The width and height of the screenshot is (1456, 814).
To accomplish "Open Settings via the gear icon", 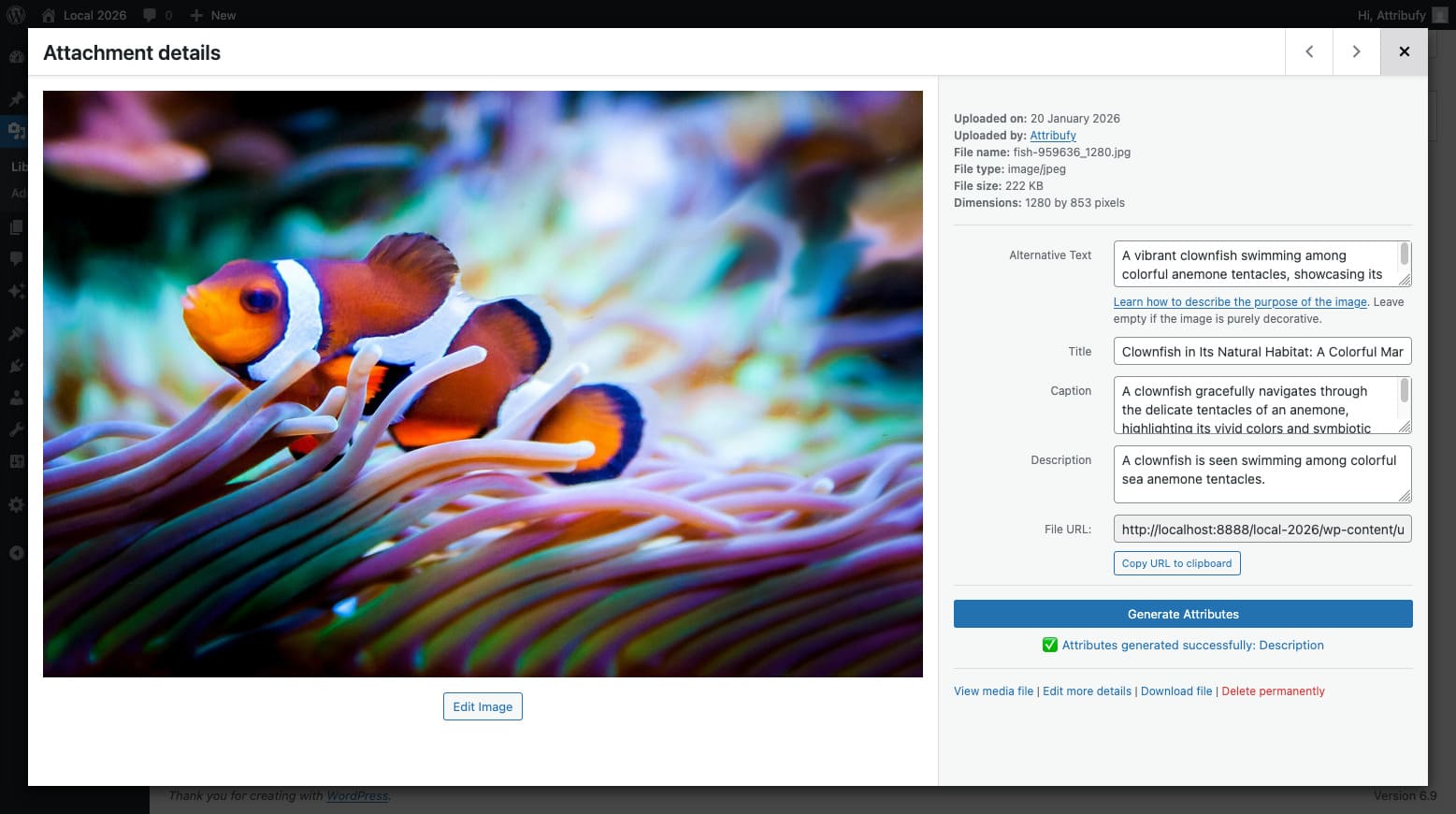I will pos(15,504).
